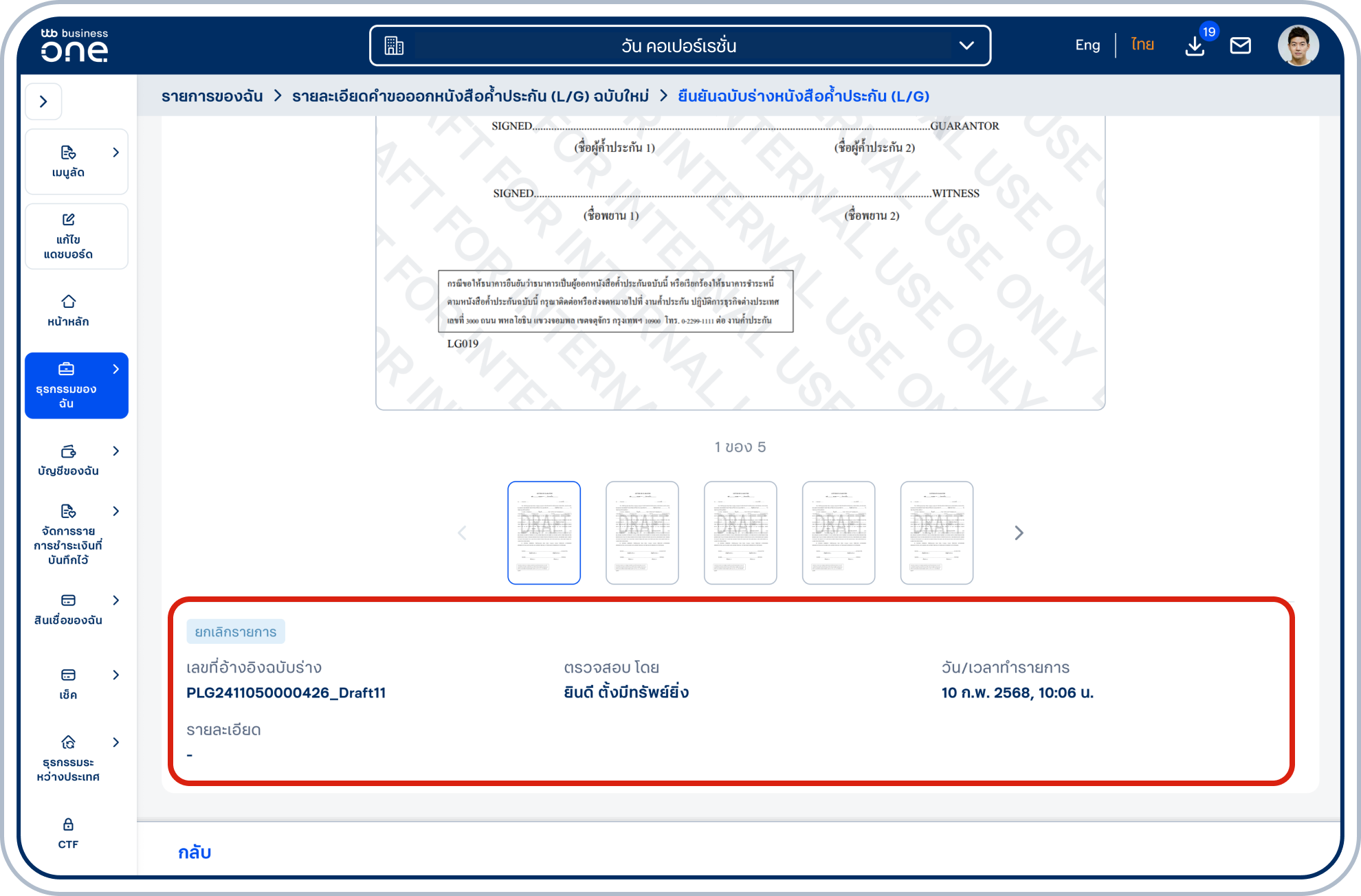
Task: Open the mail inbox icon
Action: coord(1240,46)
